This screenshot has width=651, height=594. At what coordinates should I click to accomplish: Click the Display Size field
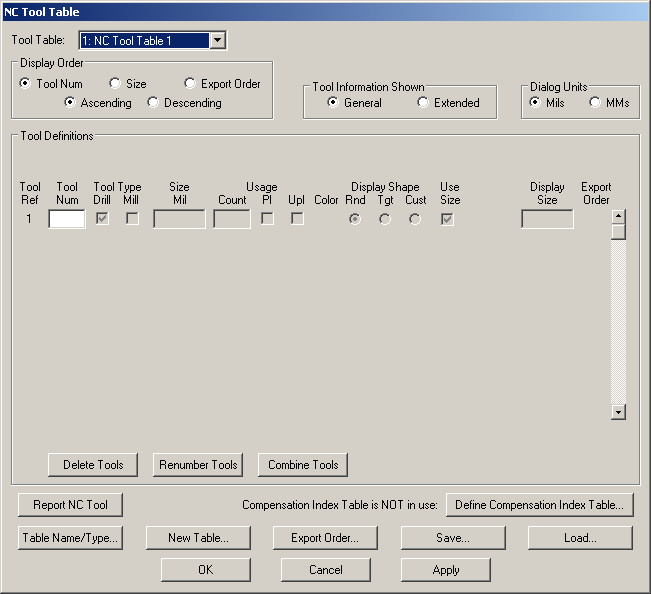click(547, 219)
